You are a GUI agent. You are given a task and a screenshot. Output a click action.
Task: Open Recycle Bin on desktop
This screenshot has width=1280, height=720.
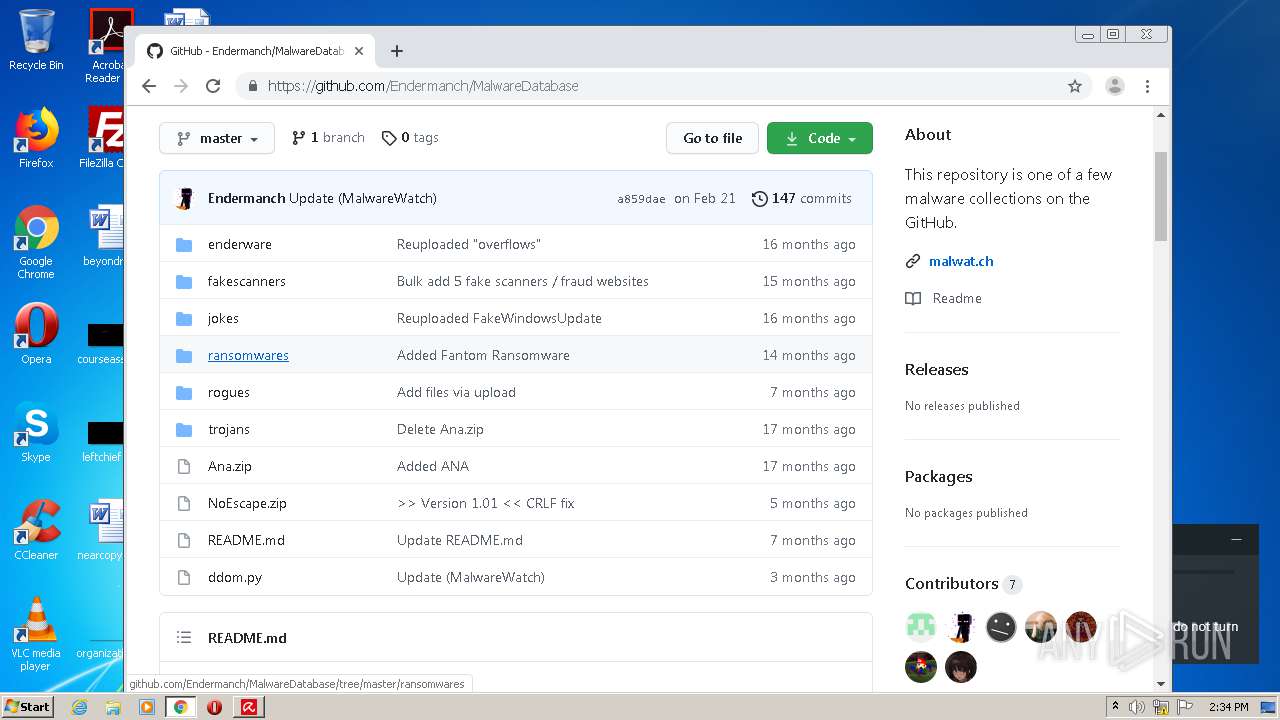(36, 40)
